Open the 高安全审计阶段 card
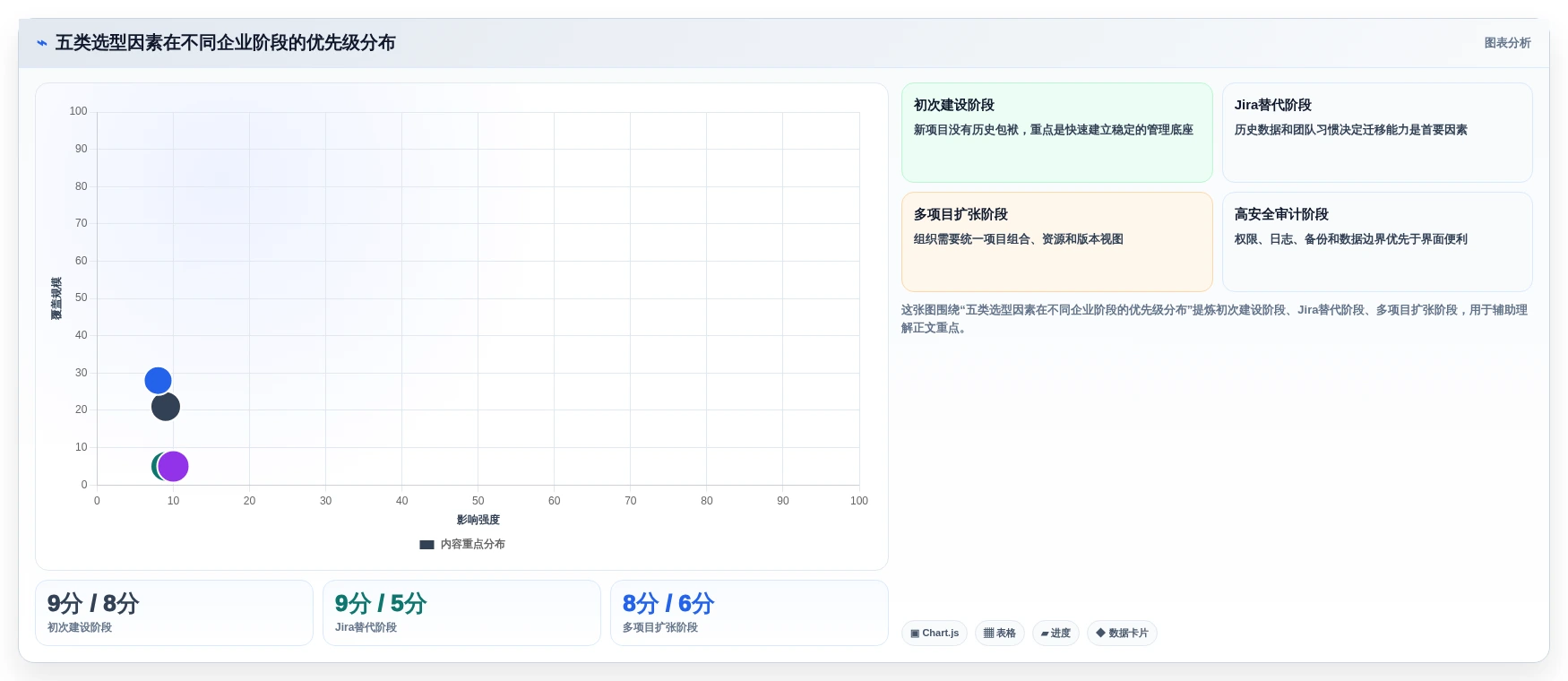 (1377, 242)
